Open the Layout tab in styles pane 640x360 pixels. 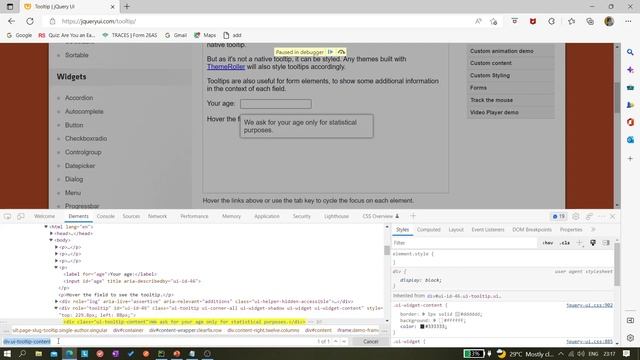coord(456,230)
